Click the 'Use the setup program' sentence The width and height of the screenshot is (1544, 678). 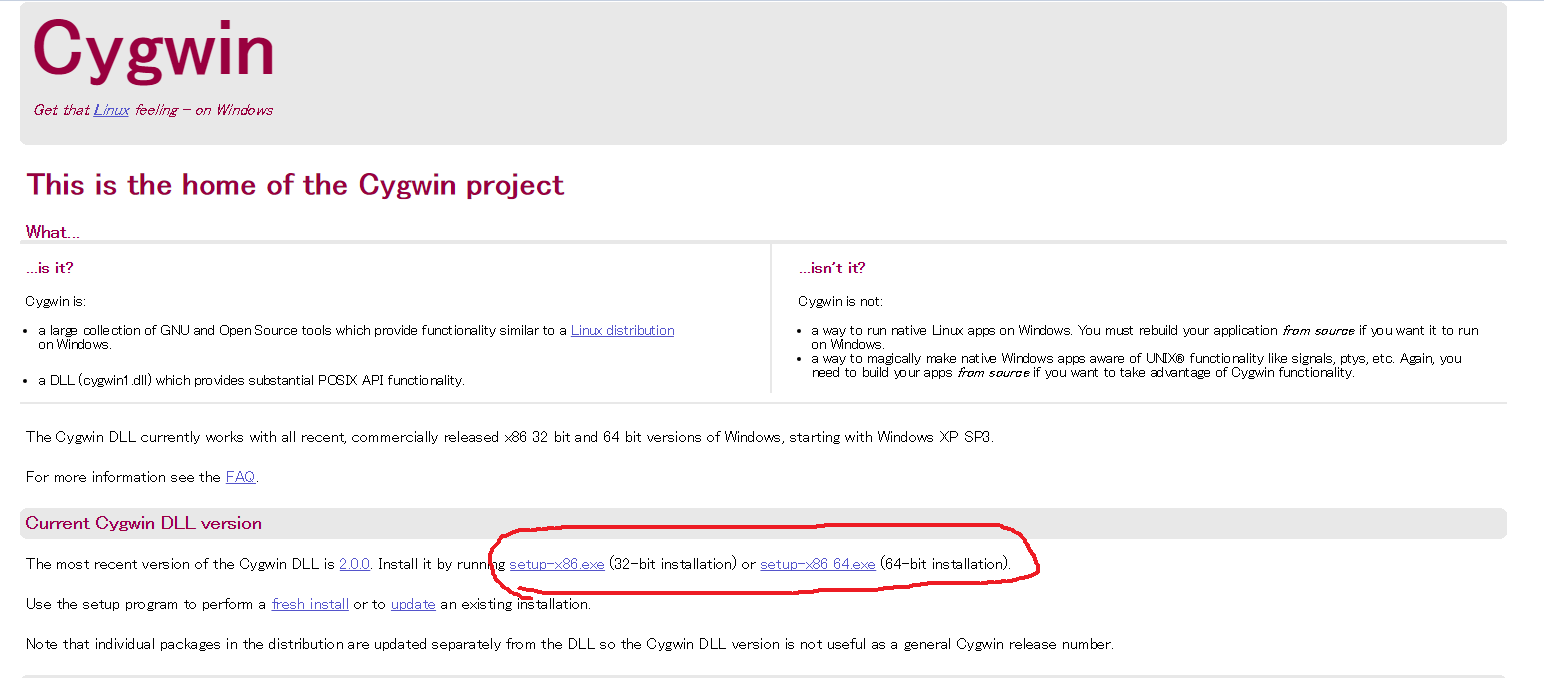(309, 604)
